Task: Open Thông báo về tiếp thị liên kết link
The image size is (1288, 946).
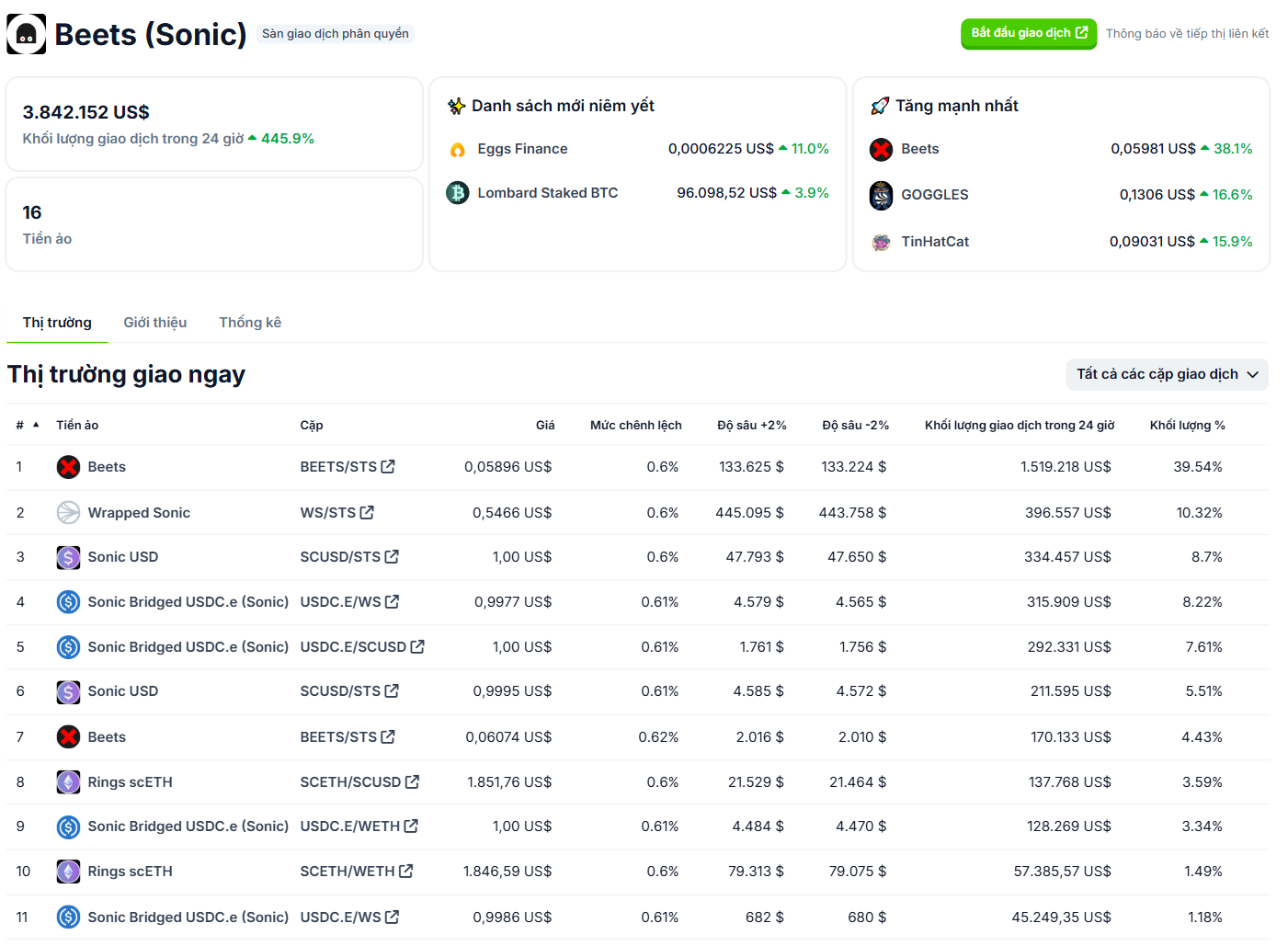Action: tap(1187, 33)
